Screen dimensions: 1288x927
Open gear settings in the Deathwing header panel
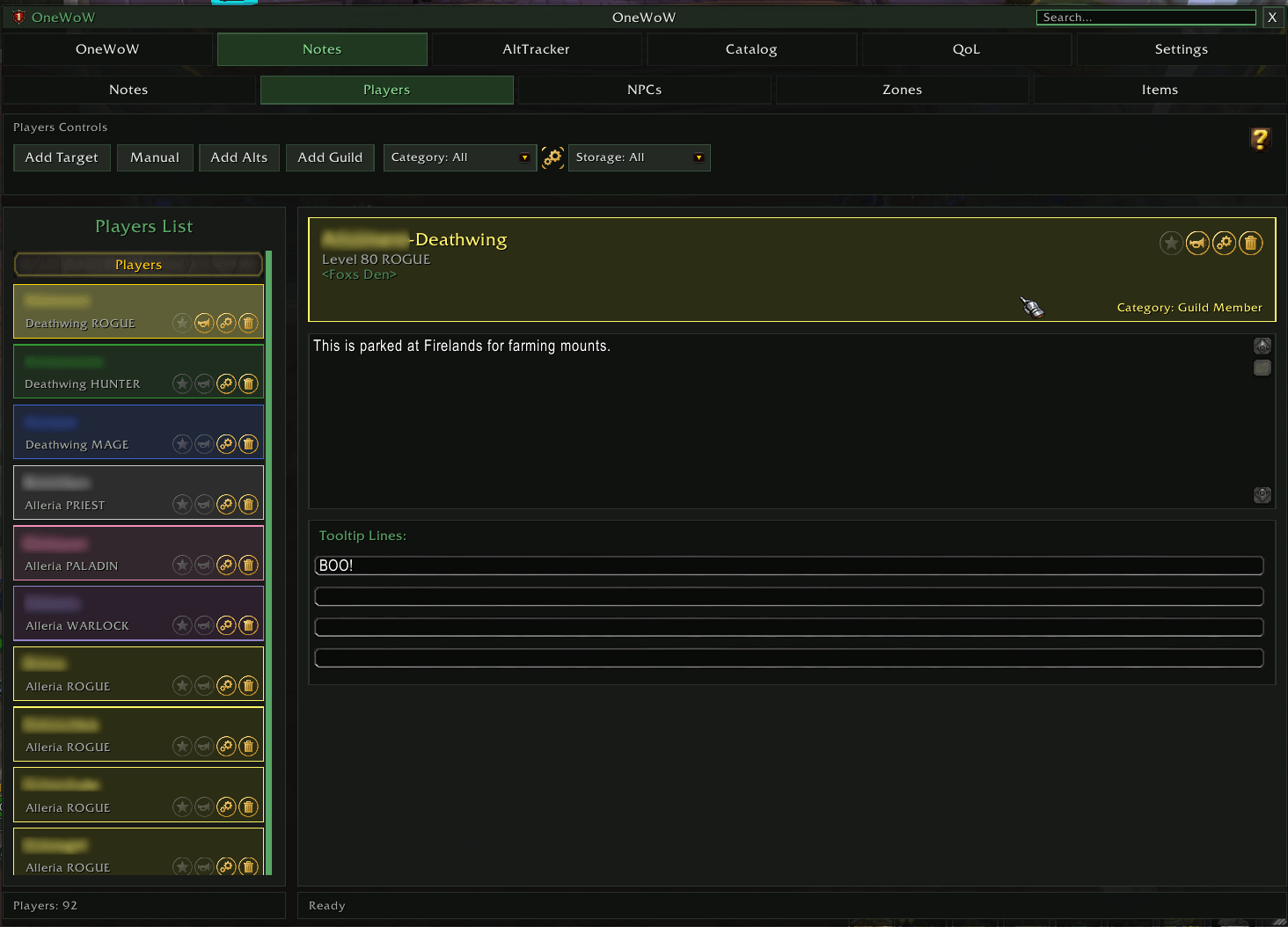coord(1224,243)
